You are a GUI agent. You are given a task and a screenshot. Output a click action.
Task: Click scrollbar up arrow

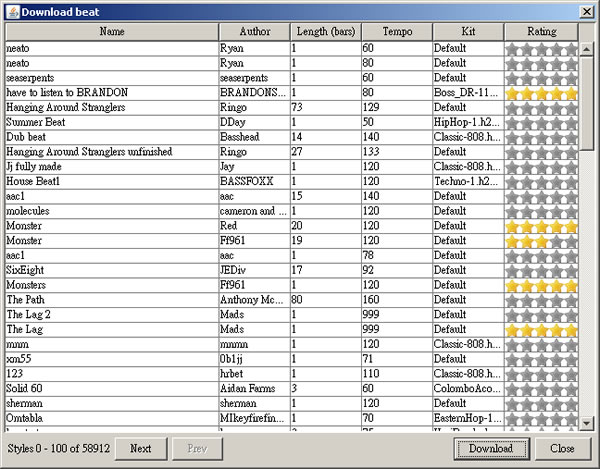(x=587, y=49)
